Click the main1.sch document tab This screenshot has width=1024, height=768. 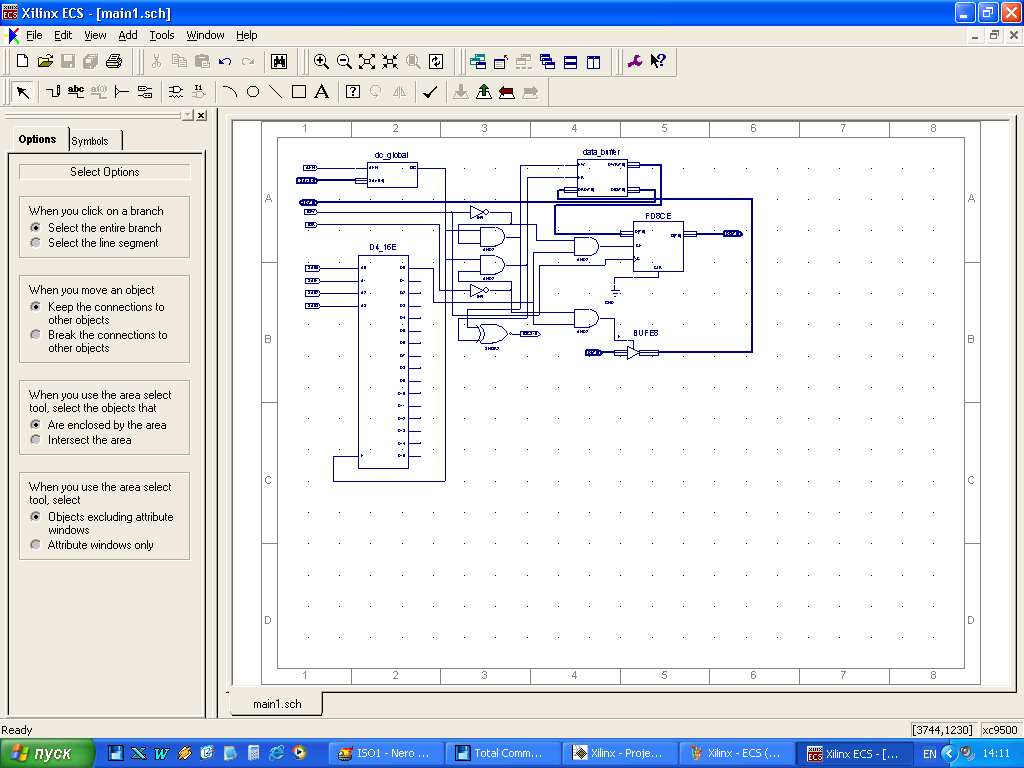pyautogui.click(x=277, y=704)
